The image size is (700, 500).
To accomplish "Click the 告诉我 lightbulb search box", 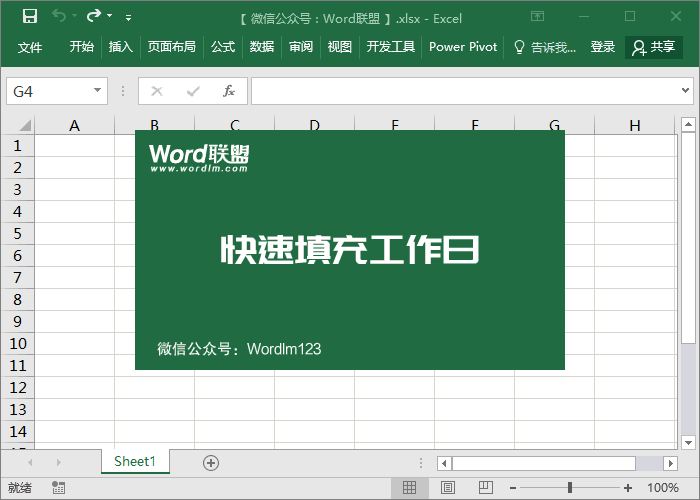I will pyautogui.click(x=545, y=47).
